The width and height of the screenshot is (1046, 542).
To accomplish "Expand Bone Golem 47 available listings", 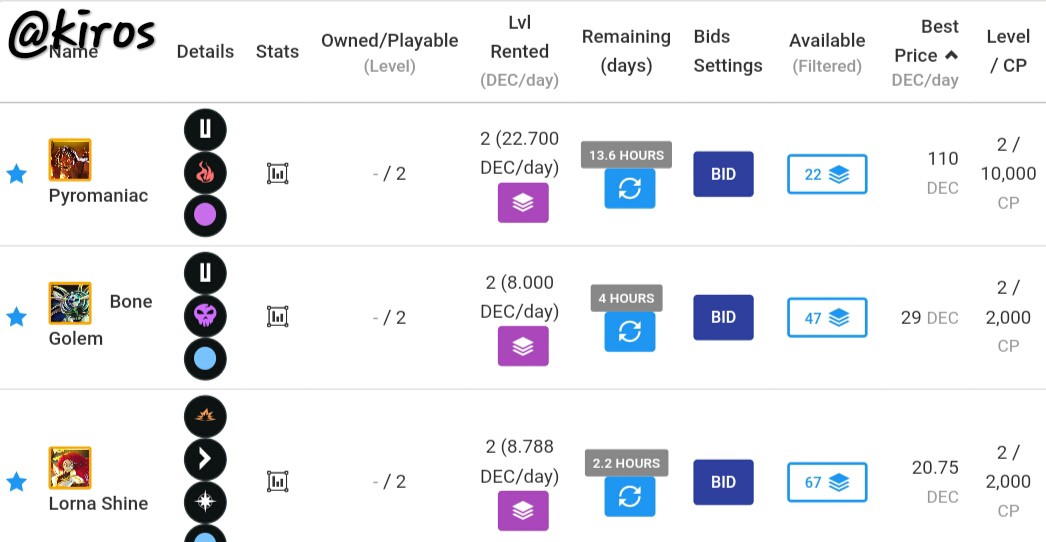I will pyautogui.click(x=827, y=318).
